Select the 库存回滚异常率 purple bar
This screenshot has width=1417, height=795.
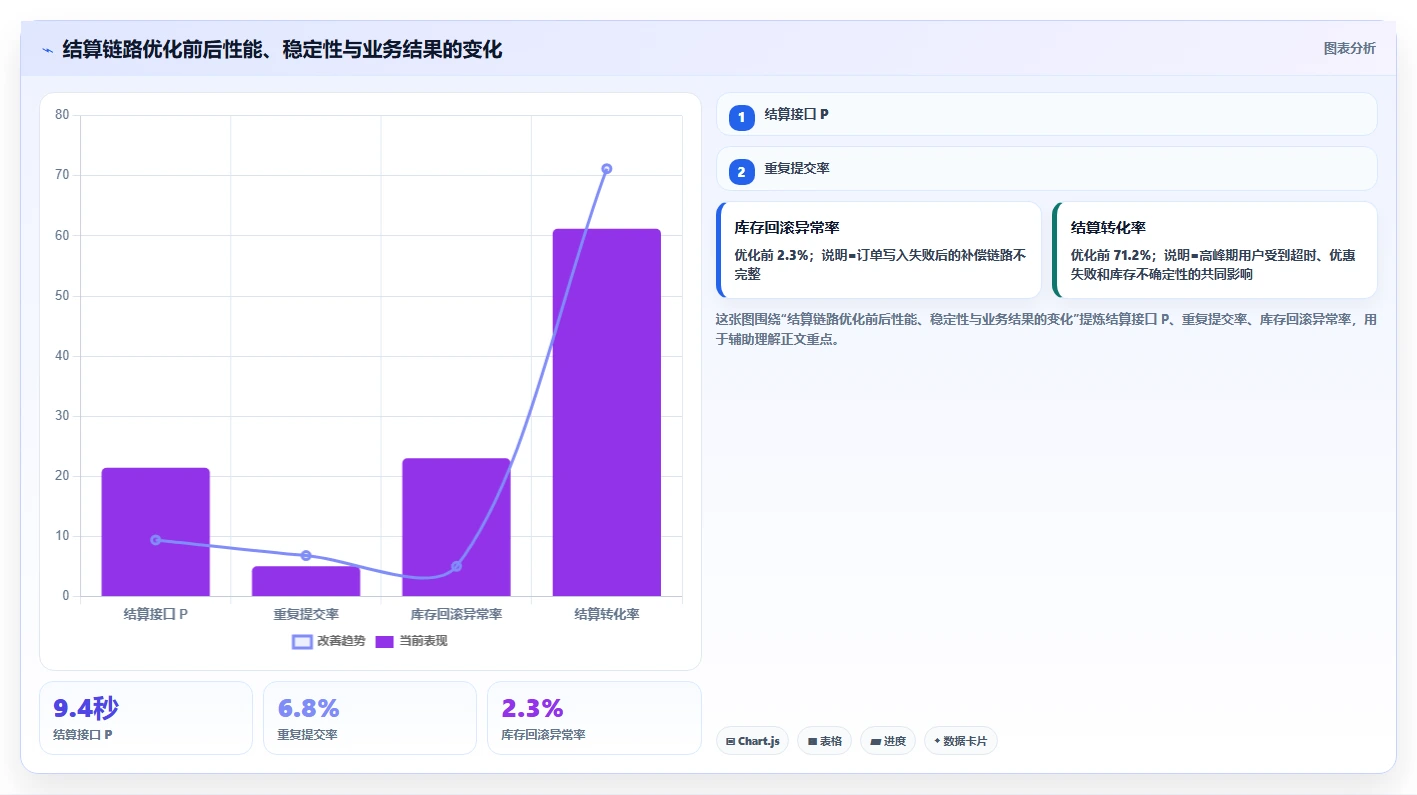click(456, 527)
